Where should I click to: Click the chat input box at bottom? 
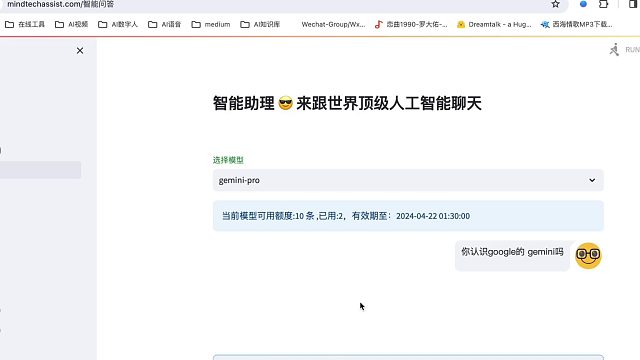[x=408, y=357]
